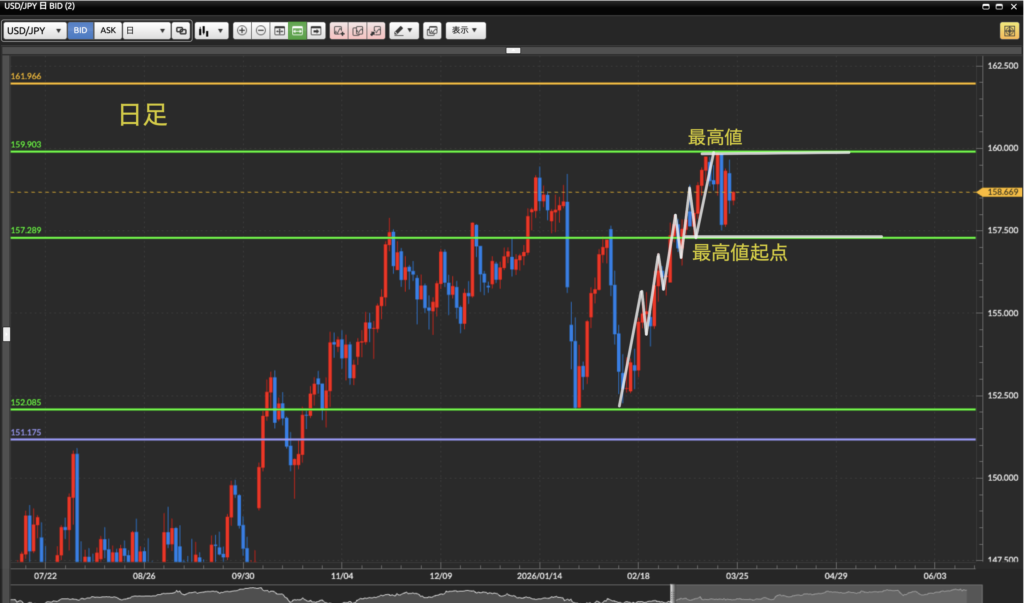Open the pencil drawing tools menu
The width and height of the screenshot is (1024, 603).
click(x=403, y=31)
